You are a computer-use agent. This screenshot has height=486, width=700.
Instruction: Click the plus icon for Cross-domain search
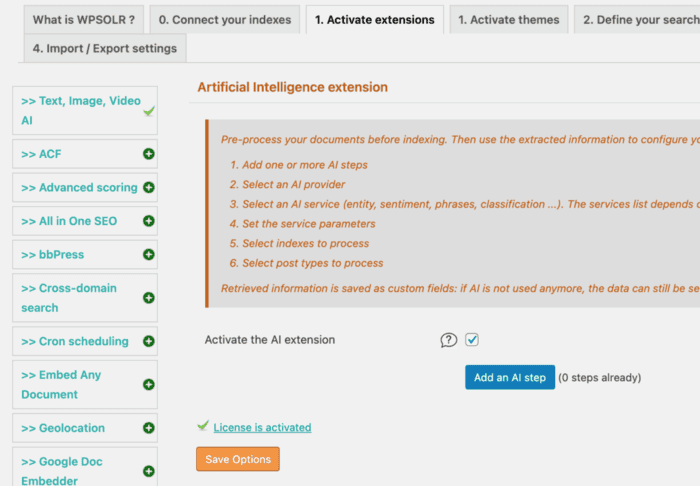point(149,298)
